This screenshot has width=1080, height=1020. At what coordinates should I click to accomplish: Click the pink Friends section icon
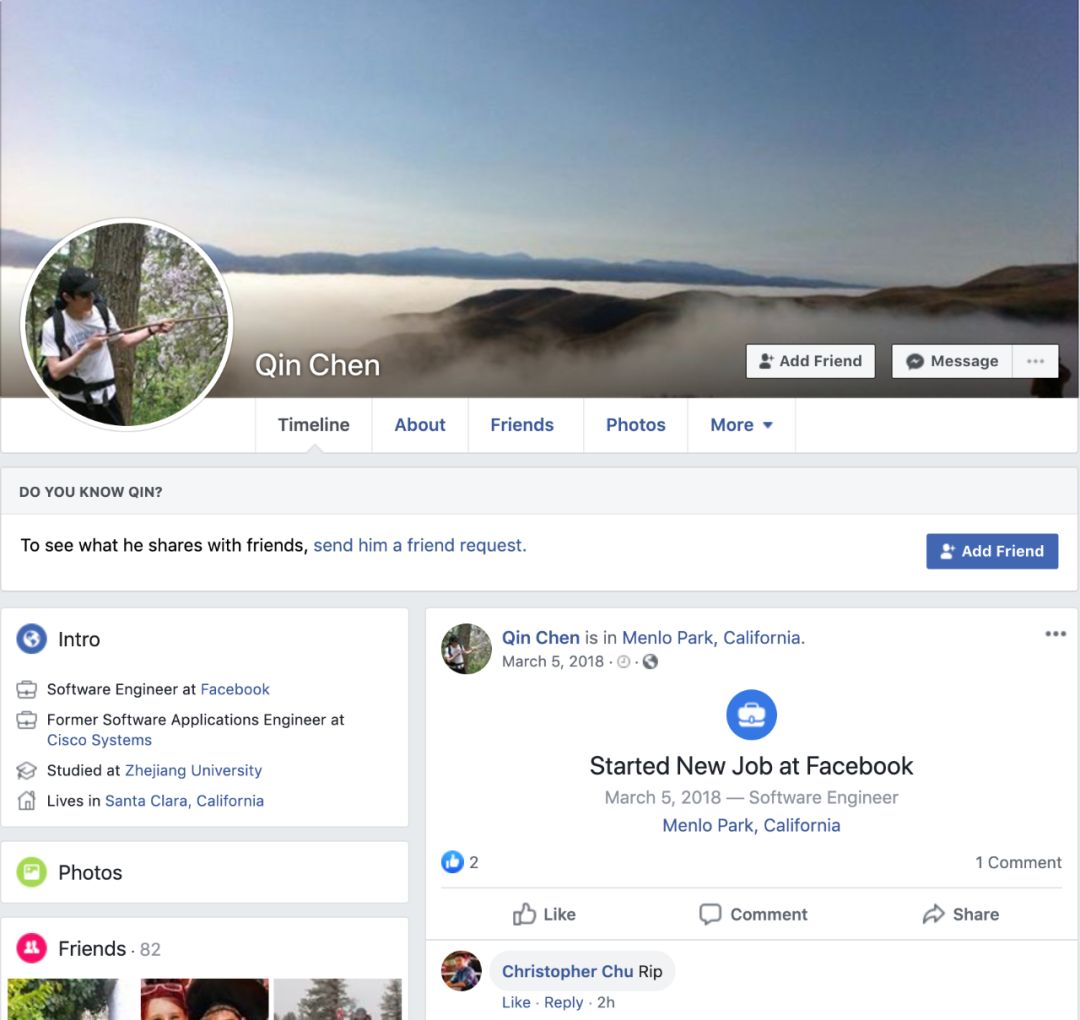[32, 948]
